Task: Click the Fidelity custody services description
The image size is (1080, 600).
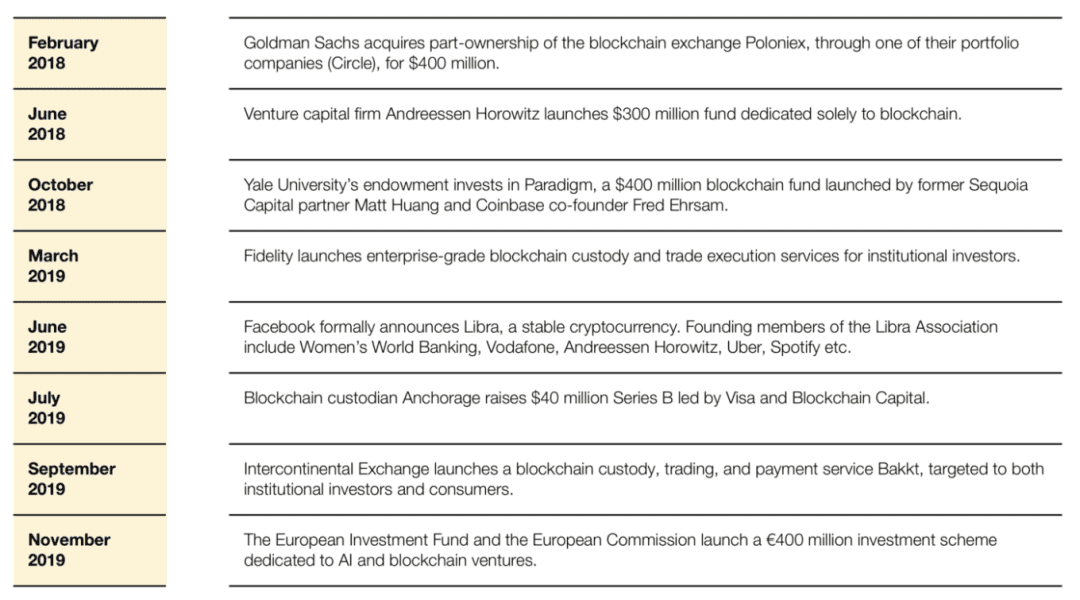Action: click(x=632, y=256)
